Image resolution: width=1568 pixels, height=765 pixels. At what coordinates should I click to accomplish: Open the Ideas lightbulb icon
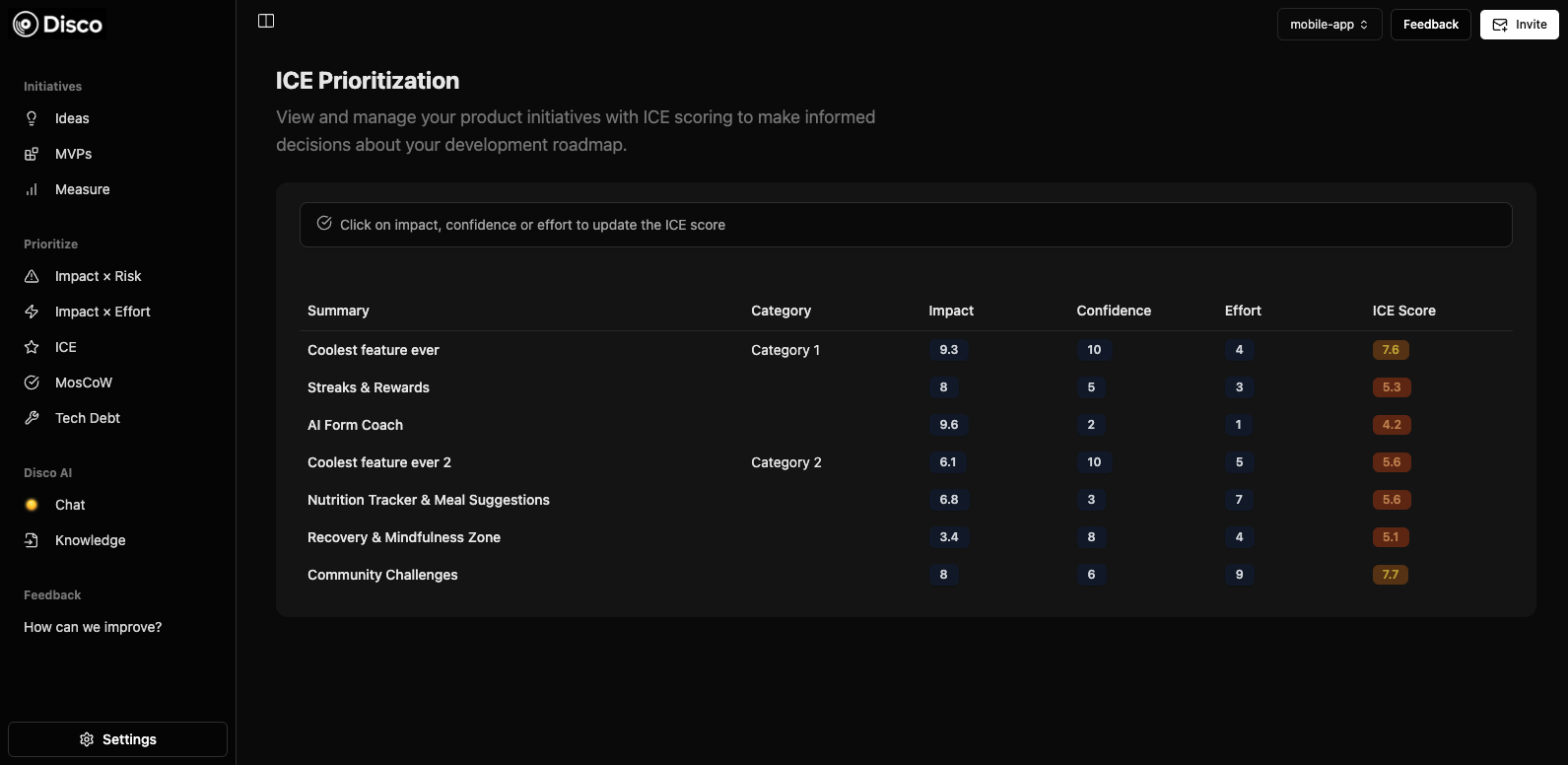(32, 118)
